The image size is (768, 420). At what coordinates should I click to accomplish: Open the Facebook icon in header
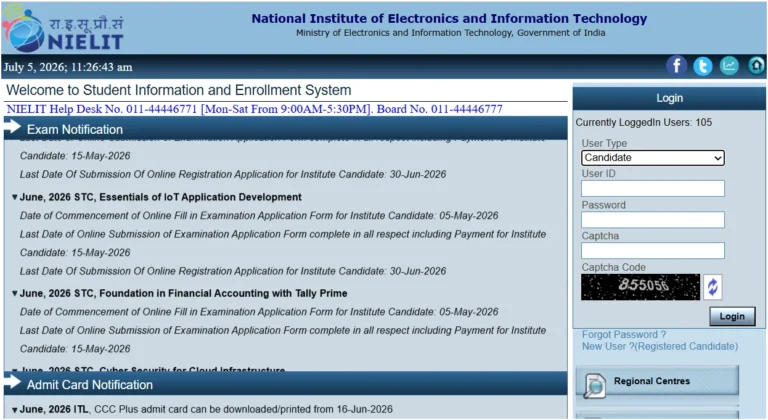point(676,66)
